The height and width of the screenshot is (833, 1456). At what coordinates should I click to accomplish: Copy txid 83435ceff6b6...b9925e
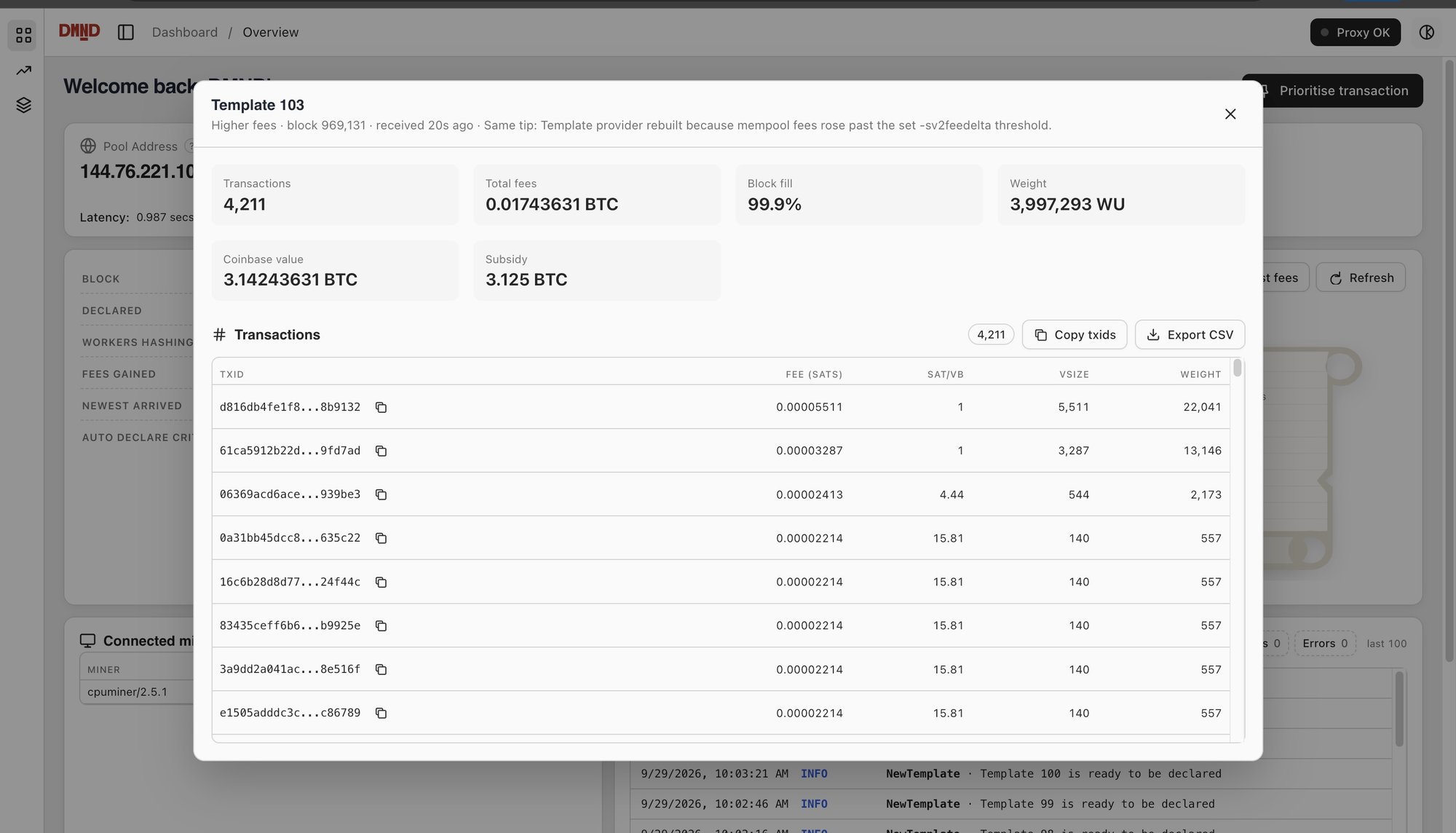point(381,625)
